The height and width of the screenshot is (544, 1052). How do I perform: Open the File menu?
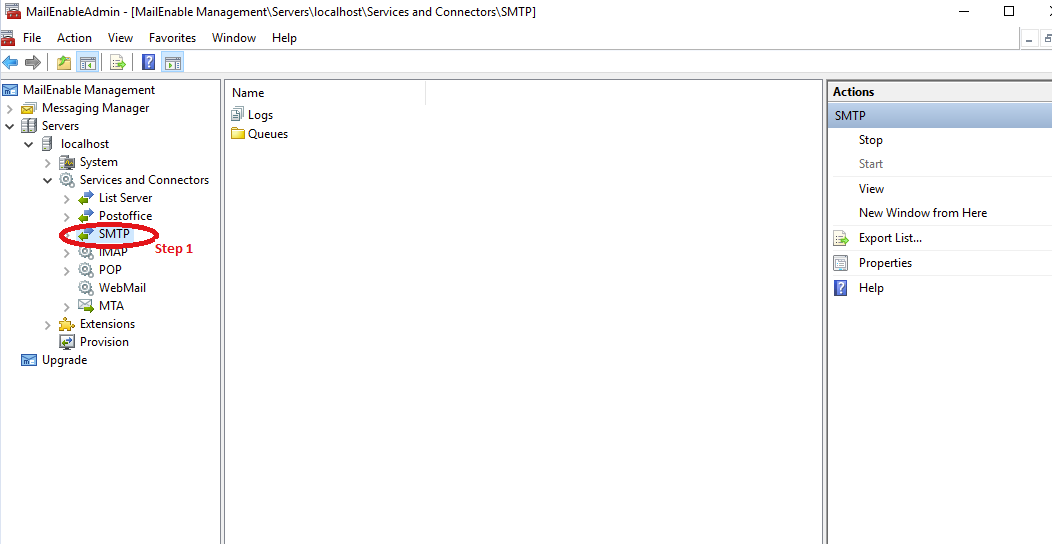[x=32, y=38]
